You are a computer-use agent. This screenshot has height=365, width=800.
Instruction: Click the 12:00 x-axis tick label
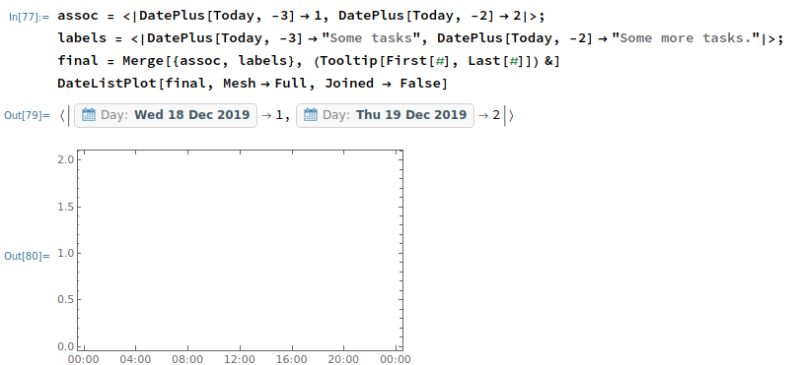click(x=239, y=359)
